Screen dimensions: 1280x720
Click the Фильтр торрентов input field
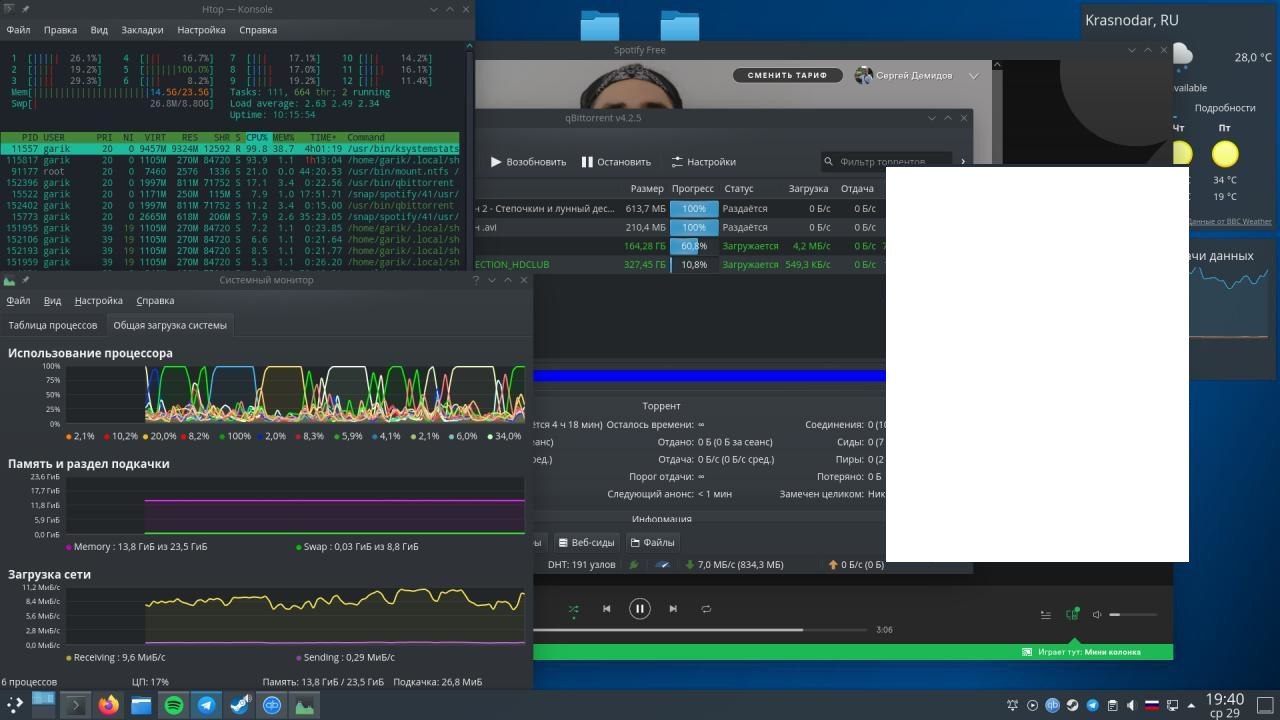888,161
